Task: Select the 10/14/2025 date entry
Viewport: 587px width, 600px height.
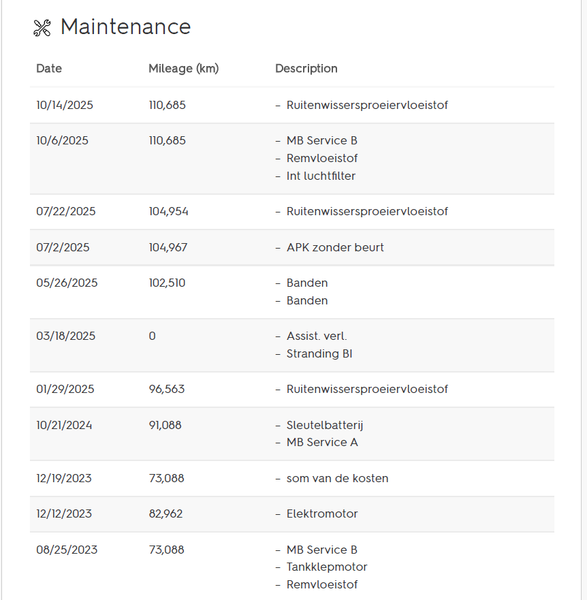Action: tap(65, 105)
